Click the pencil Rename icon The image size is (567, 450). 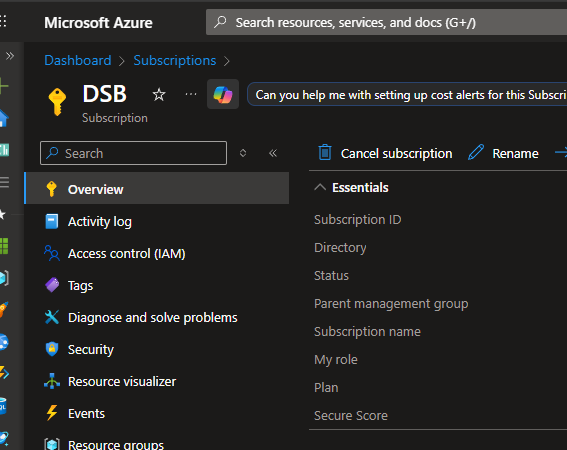click(x=476, y=152)
